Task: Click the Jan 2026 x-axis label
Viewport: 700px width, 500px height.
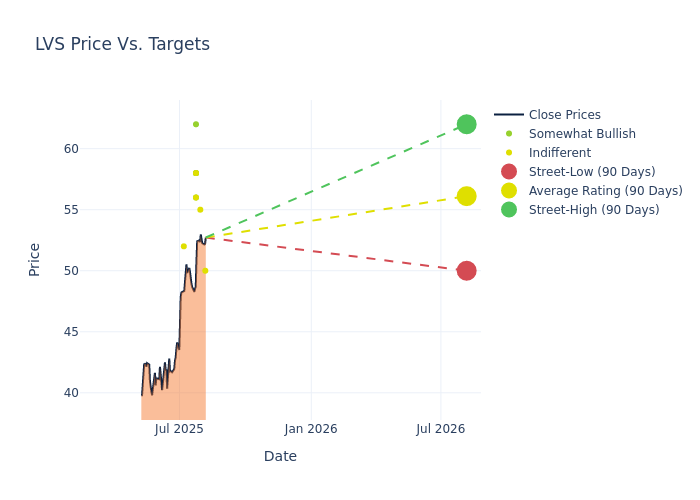Action: [311, 429]
